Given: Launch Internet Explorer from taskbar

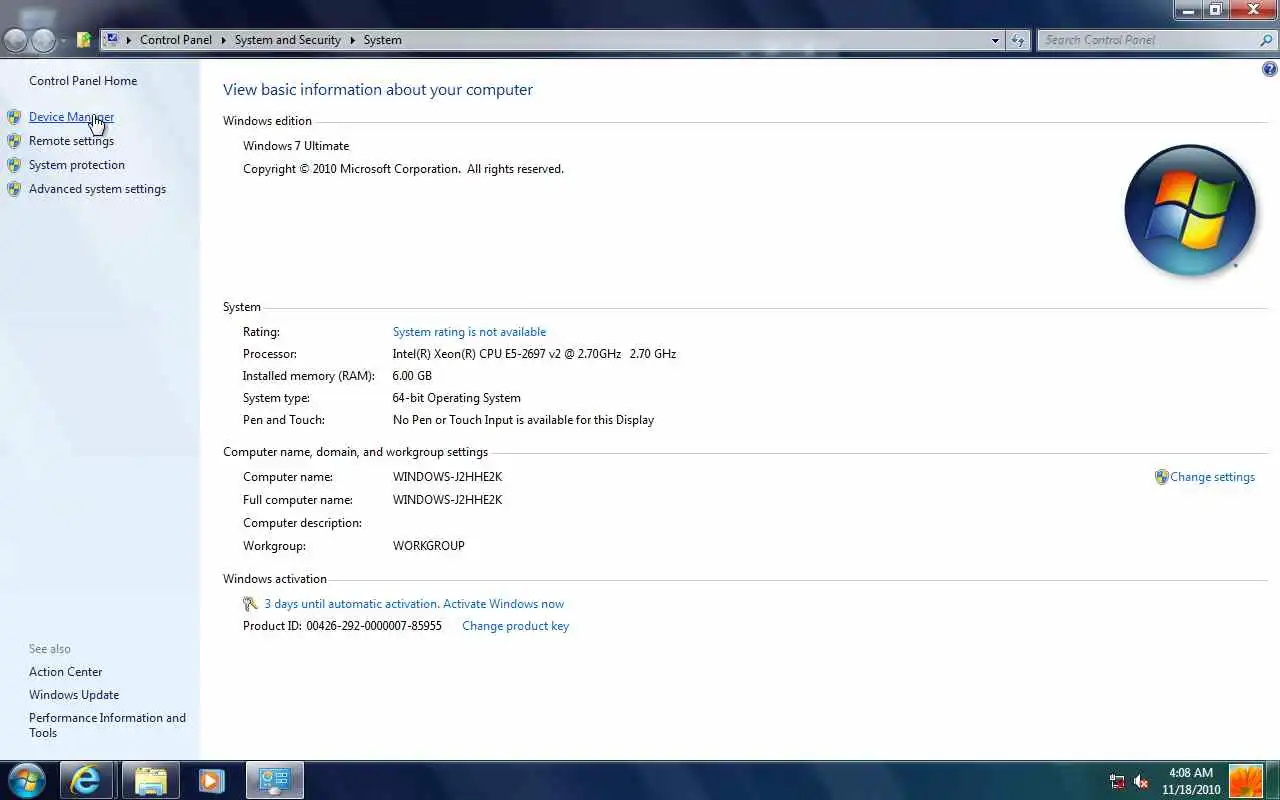Looking at the screenshot, I should [x=86, y=780].
